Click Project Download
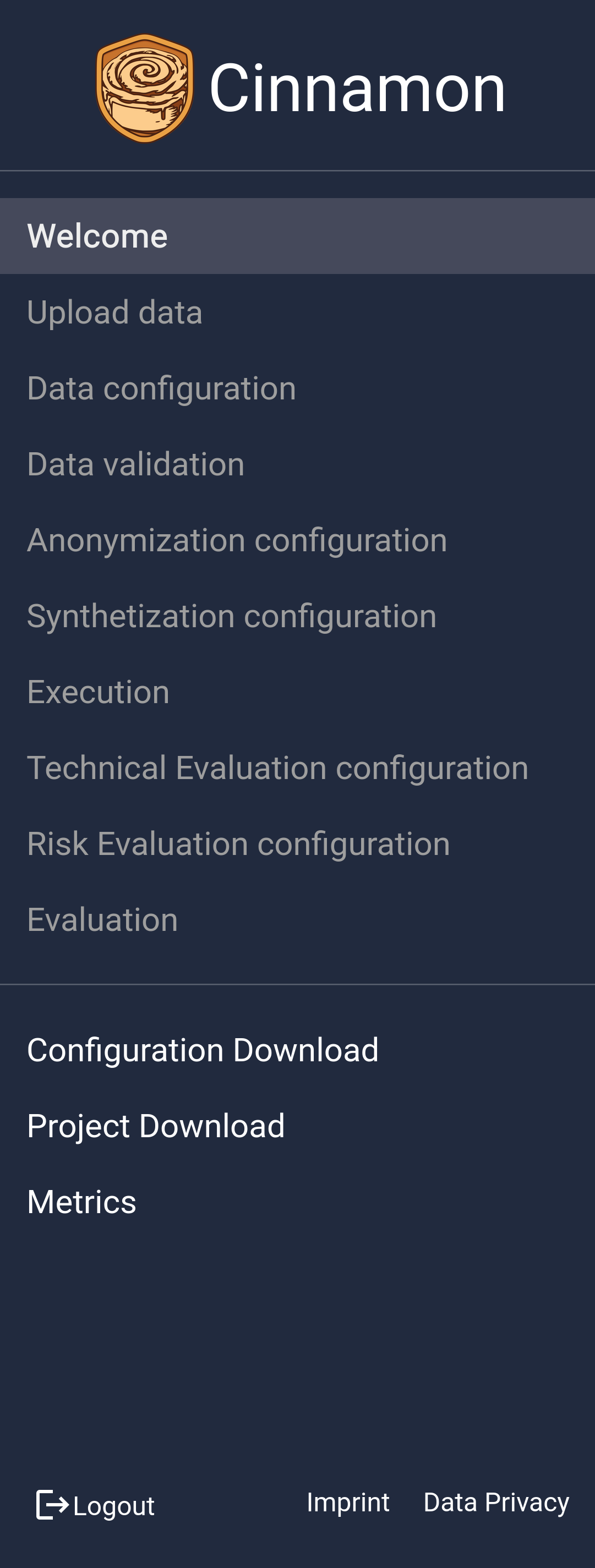Screen dimensions: 595x1568 pyautogui.click(x=156, y=1126)
